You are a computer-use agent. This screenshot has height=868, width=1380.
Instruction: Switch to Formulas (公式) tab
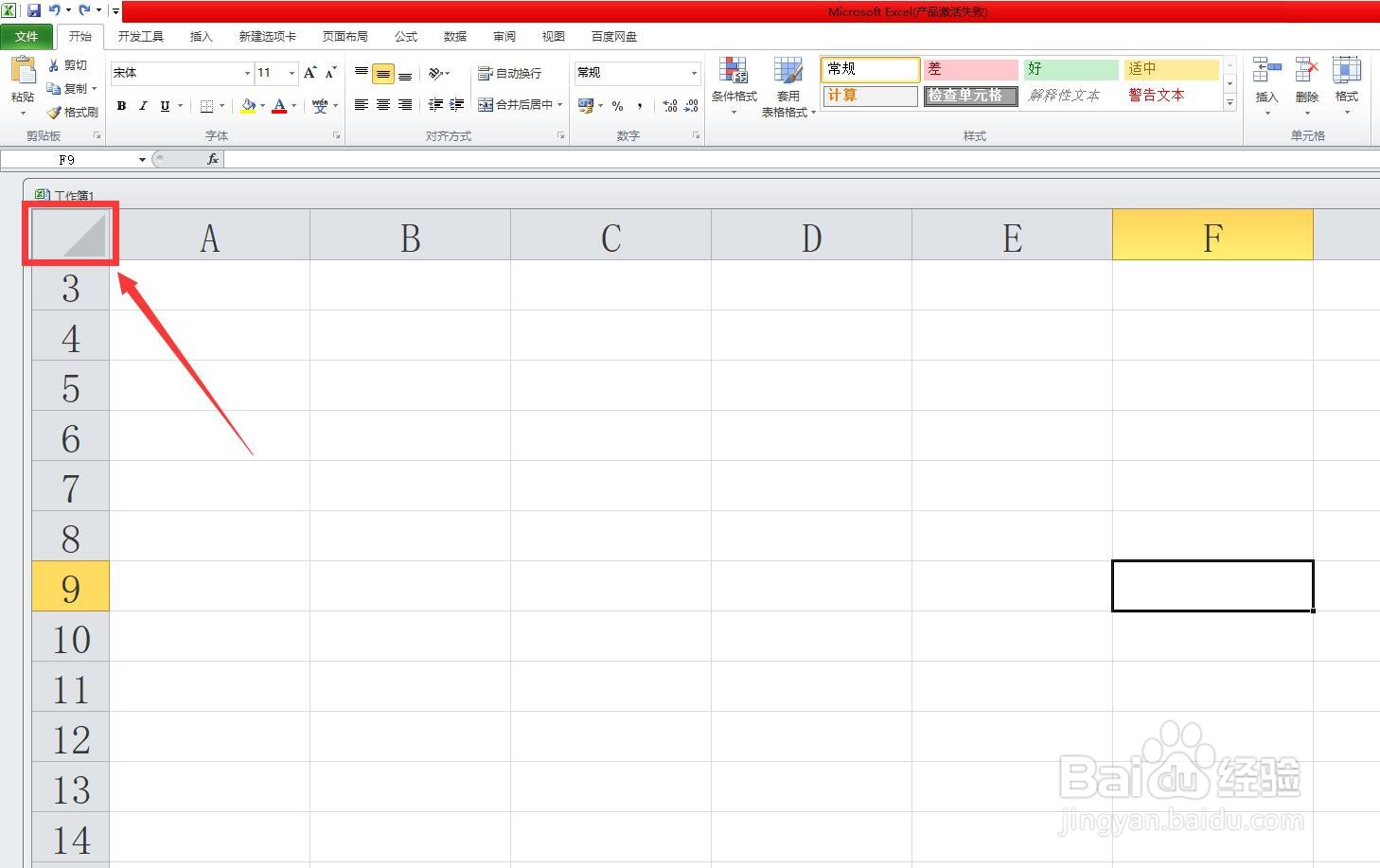point(405,36)
